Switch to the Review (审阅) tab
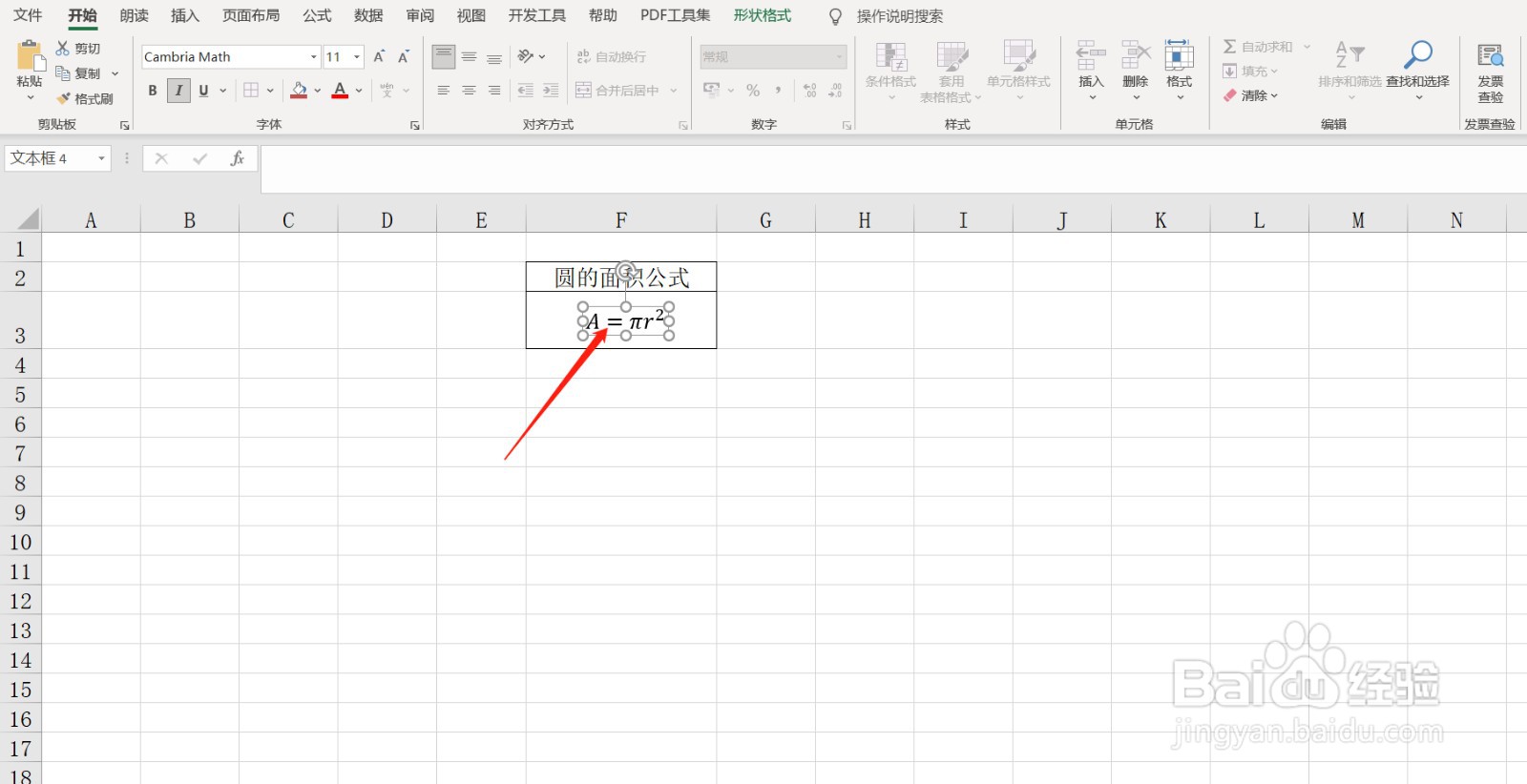1527x784 pixels. pos(420,15)
